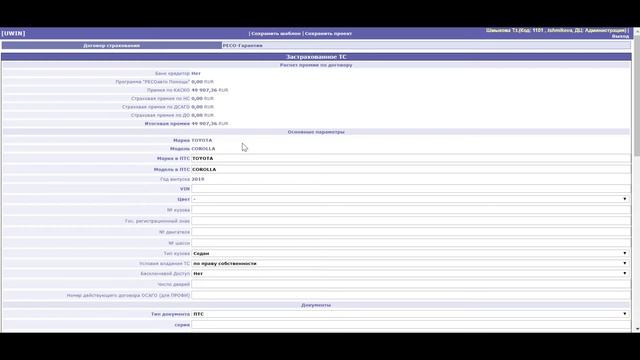Viewport: 640px width, 360px height.
Task: Click the 'Основные параметры' subheader
Action: pyautogui.click(x=316, y=132)
